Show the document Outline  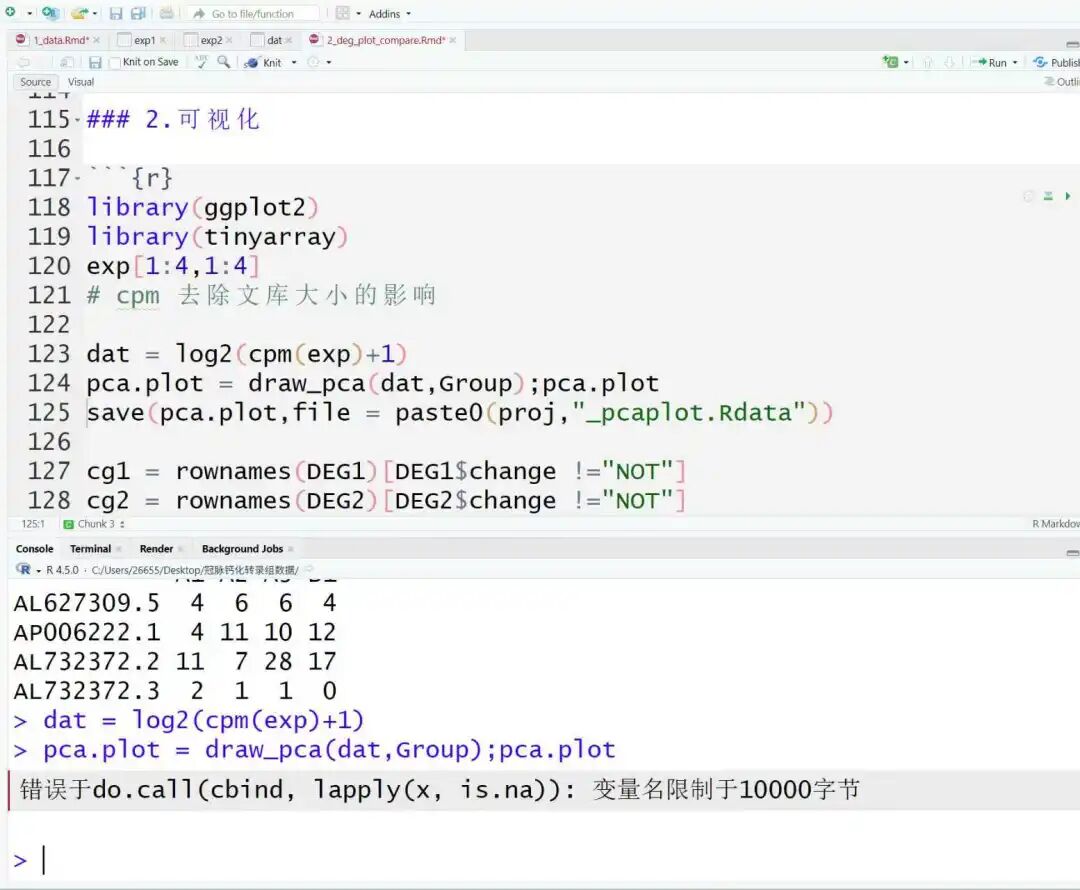pyautogui.click(x=1062, y=82)
